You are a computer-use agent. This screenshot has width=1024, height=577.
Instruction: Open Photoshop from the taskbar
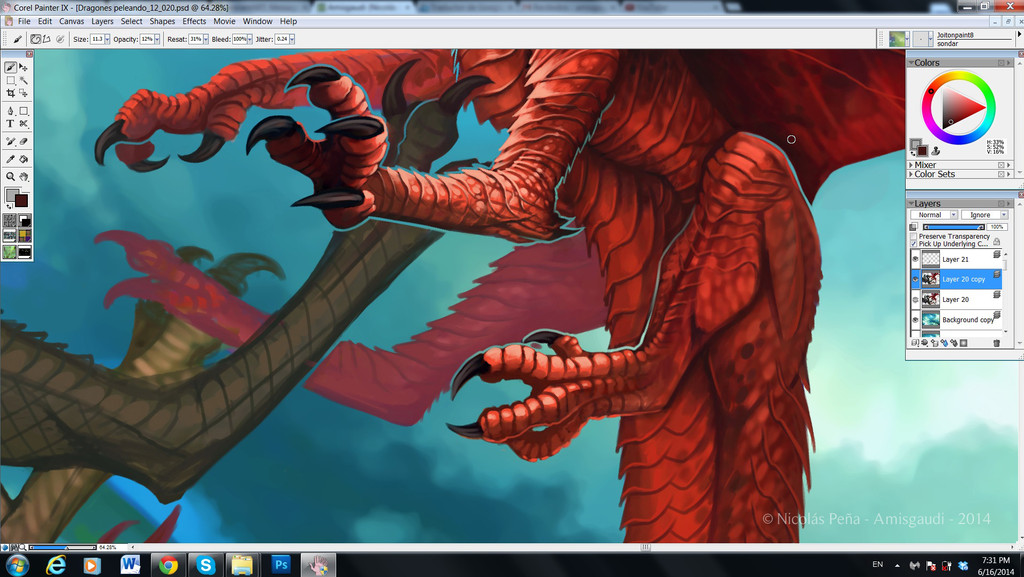(x=281, y=565)
